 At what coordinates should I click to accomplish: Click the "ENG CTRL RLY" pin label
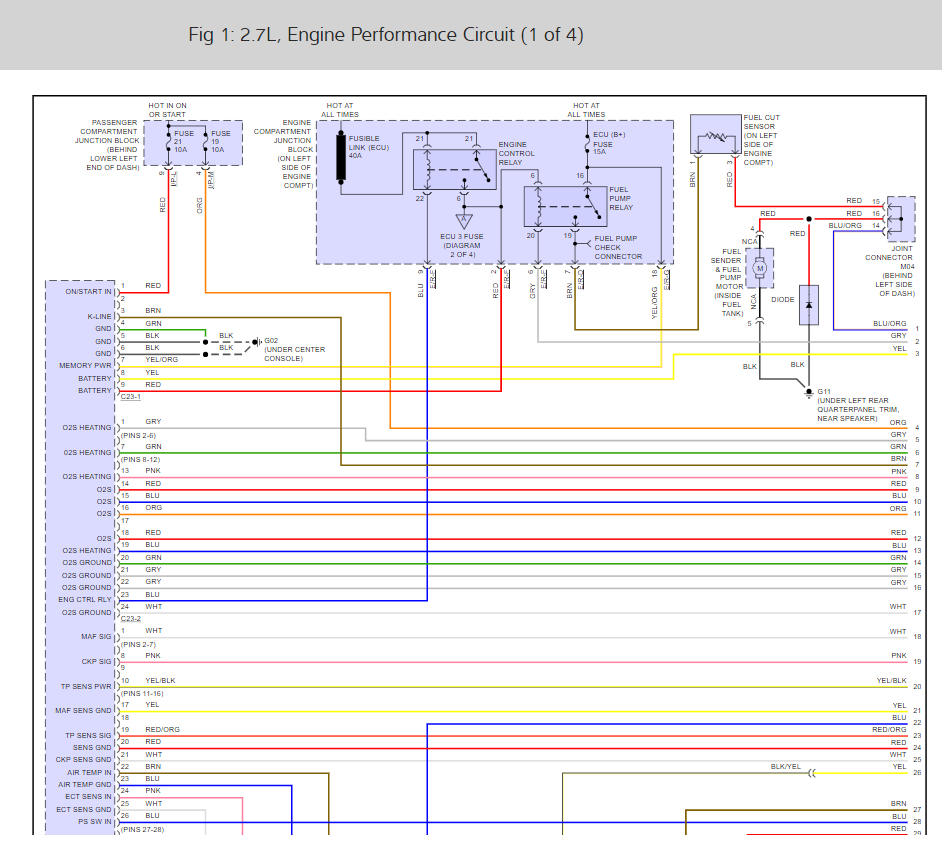pos(87,599)
